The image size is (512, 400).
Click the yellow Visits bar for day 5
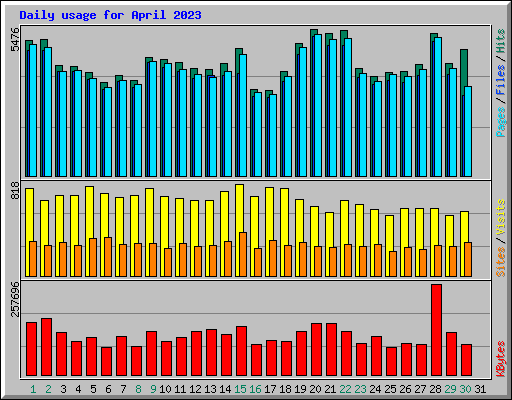[89, 212]
